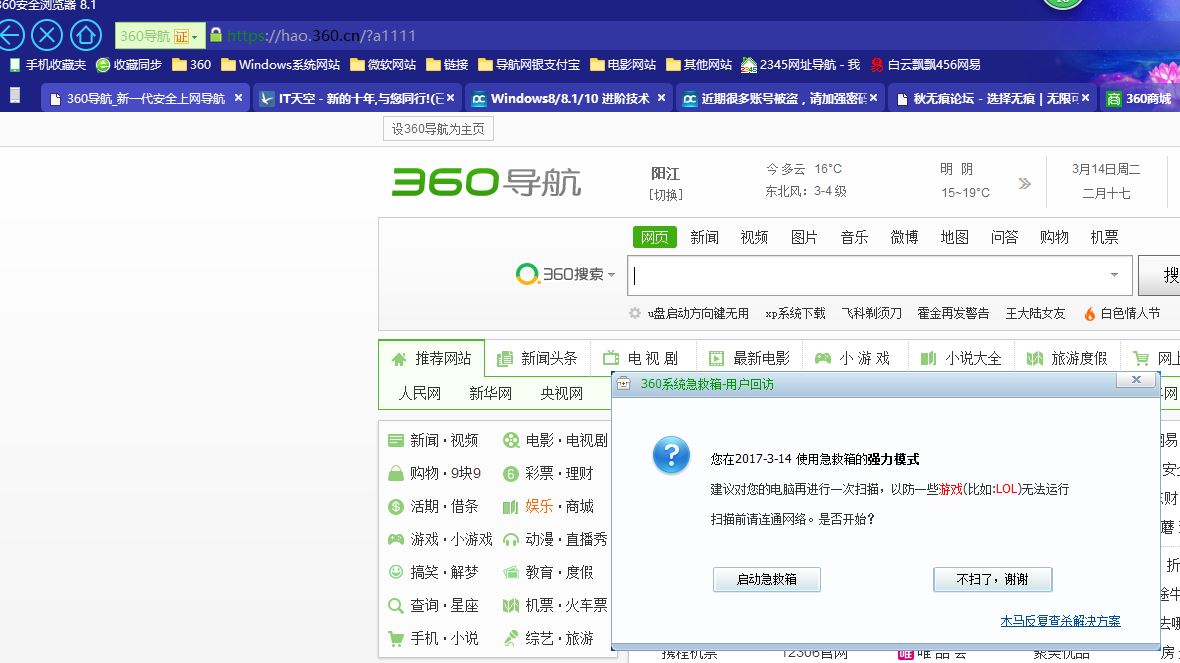Open Windows系统网站 bookmarks folder
The width and height of the screenshot is (1180, 663).
(280, 65)
